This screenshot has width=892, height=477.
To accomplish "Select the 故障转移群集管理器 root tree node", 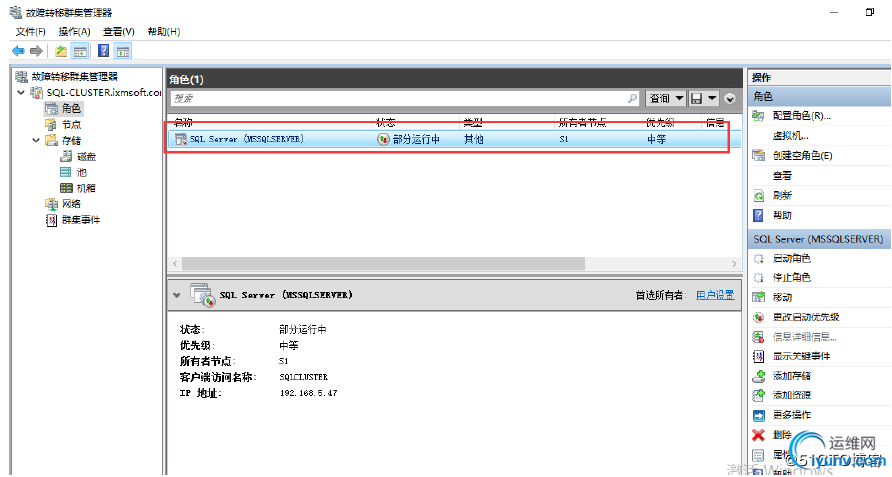I will coord(74,76).
